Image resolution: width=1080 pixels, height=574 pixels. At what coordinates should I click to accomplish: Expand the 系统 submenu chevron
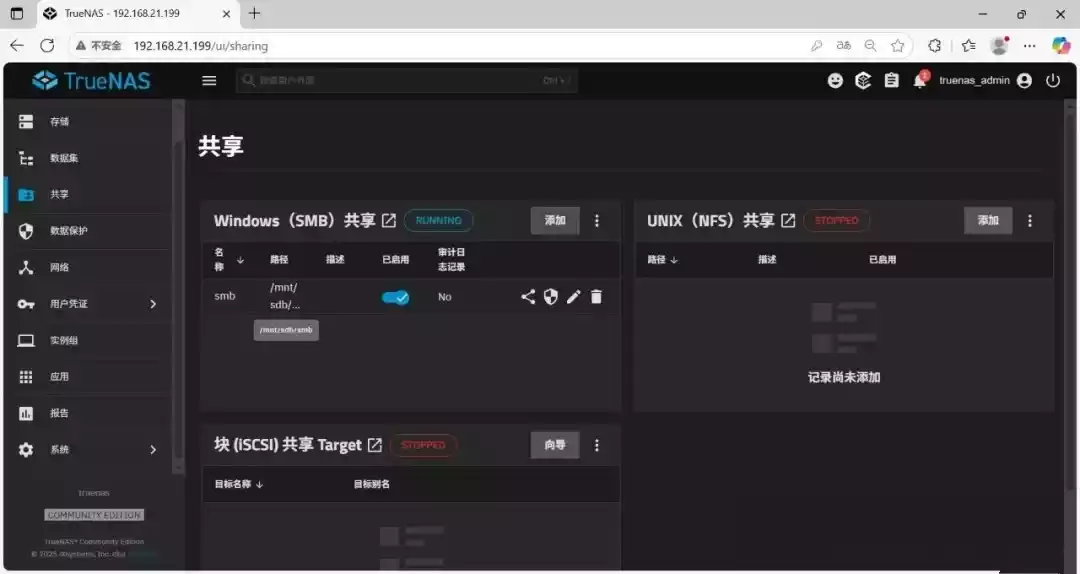click(x=153, y=450)
